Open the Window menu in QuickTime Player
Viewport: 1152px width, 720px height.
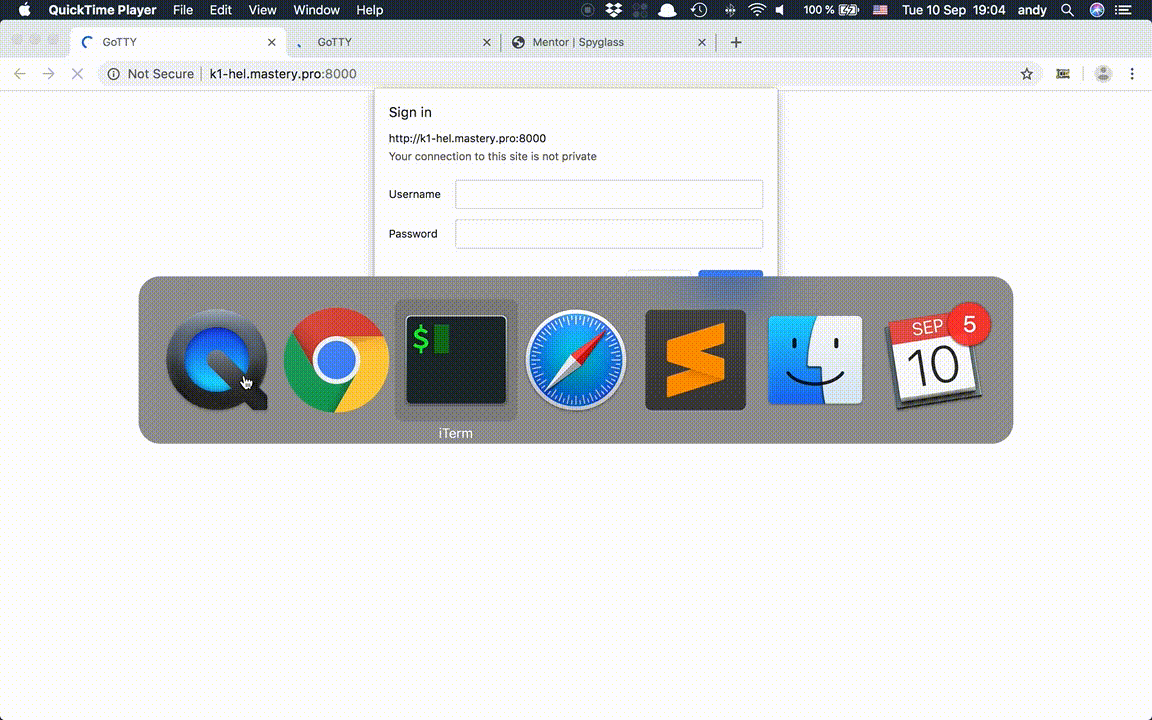coord(316,10)
